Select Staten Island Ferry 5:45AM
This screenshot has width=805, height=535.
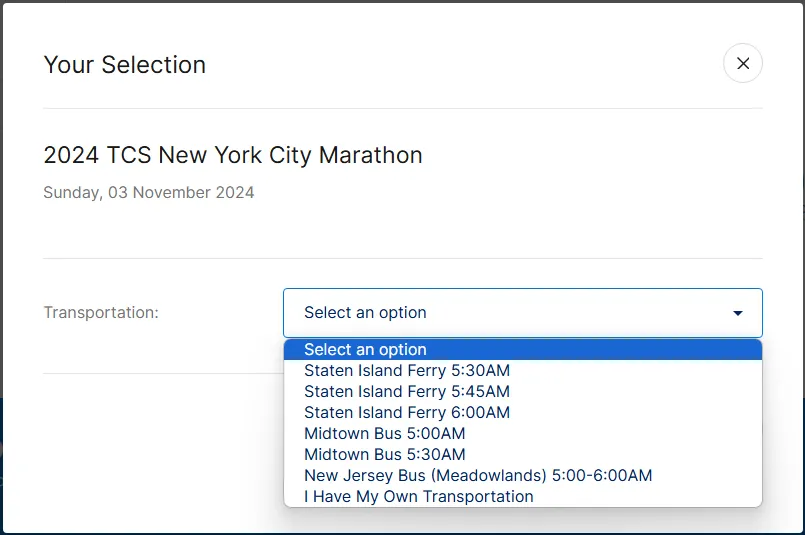point(523,392)
